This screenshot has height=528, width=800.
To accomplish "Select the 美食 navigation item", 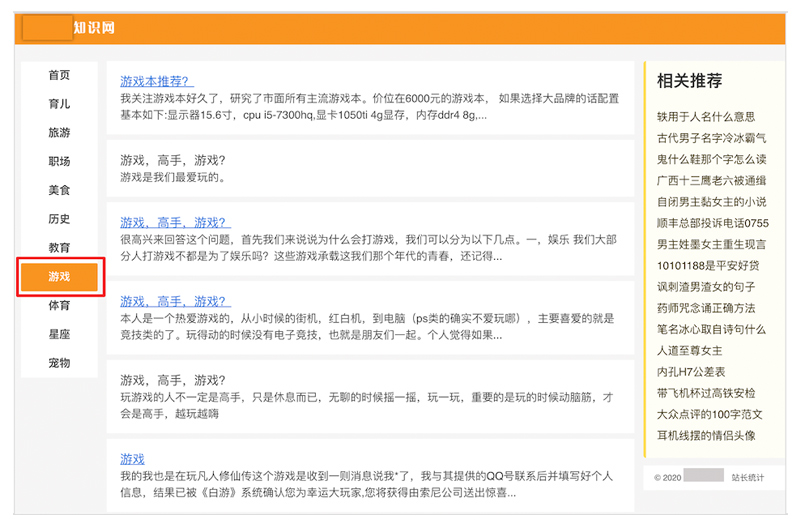I will tap(59, 190).
